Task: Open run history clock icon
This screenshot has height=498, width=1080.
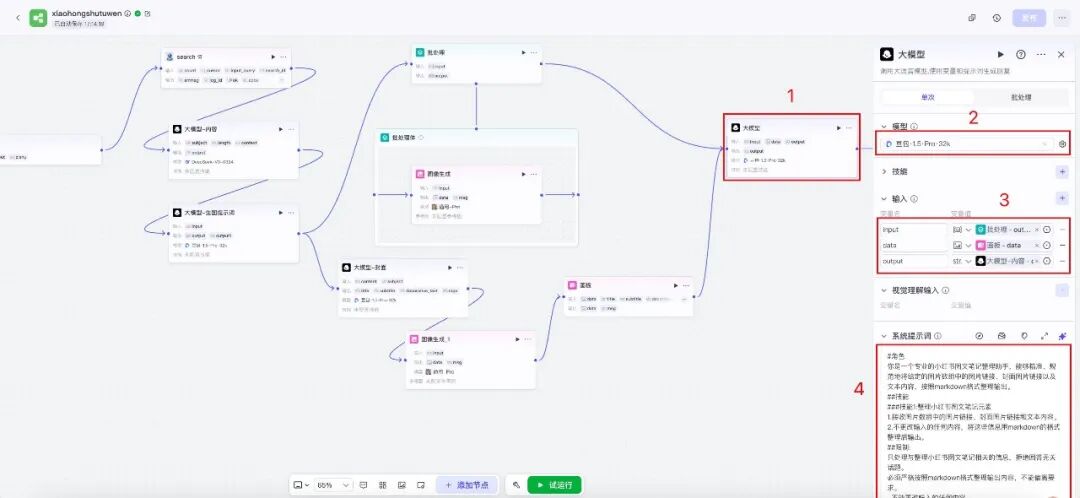Action: (x=997, y=18)
